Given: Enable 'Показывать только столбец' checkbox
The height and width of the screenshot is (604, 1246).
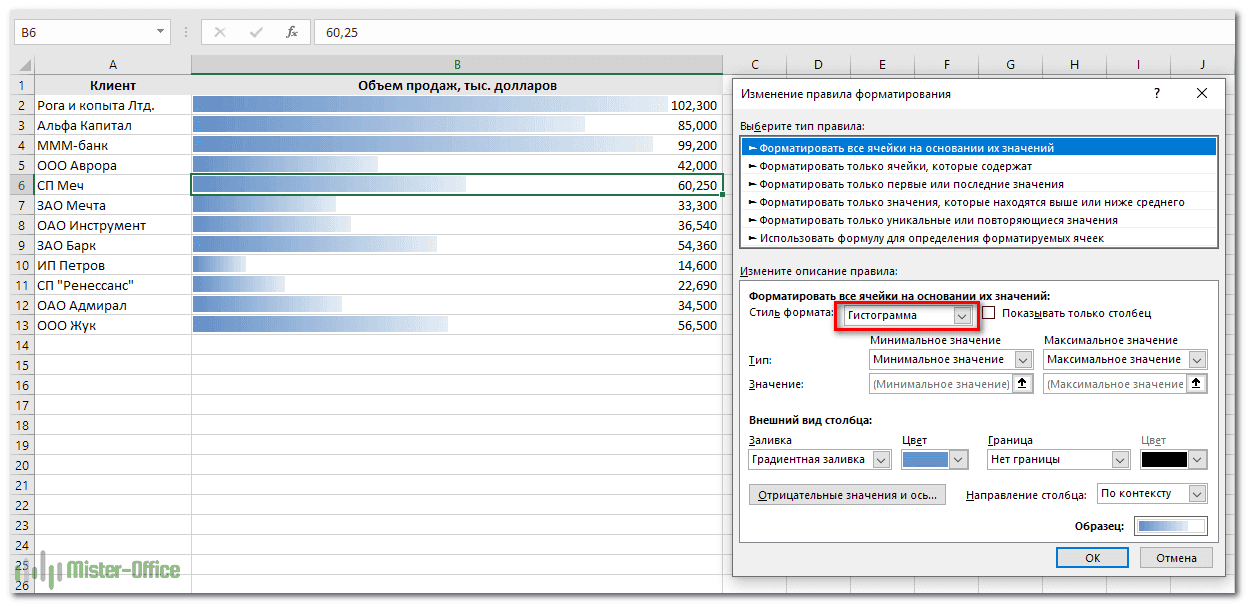Looking at the screenshot, I should coord(989,314).
